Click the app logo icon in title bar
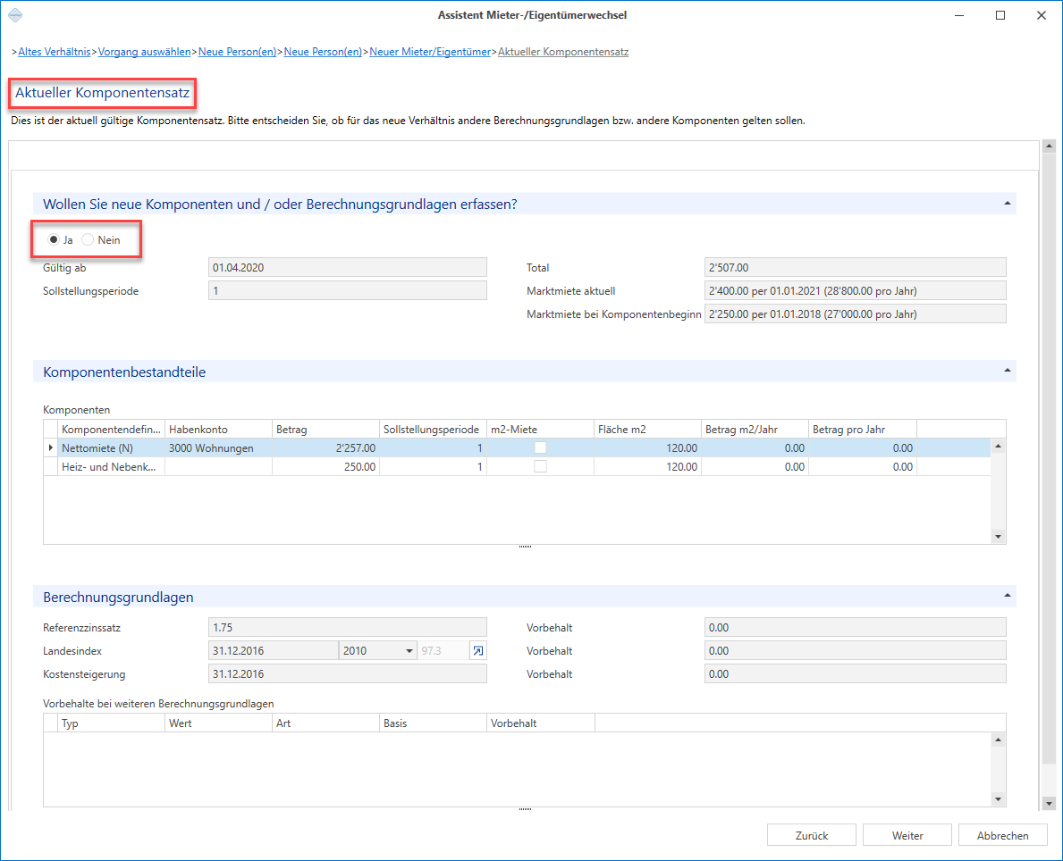 (15, 15)
